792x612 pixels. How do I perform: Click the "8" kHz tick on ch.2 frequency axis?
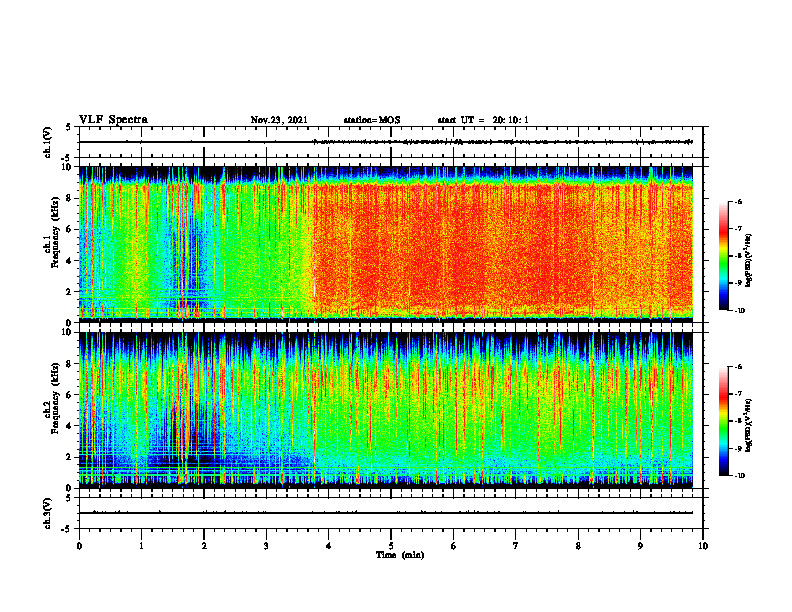[69, 364]
